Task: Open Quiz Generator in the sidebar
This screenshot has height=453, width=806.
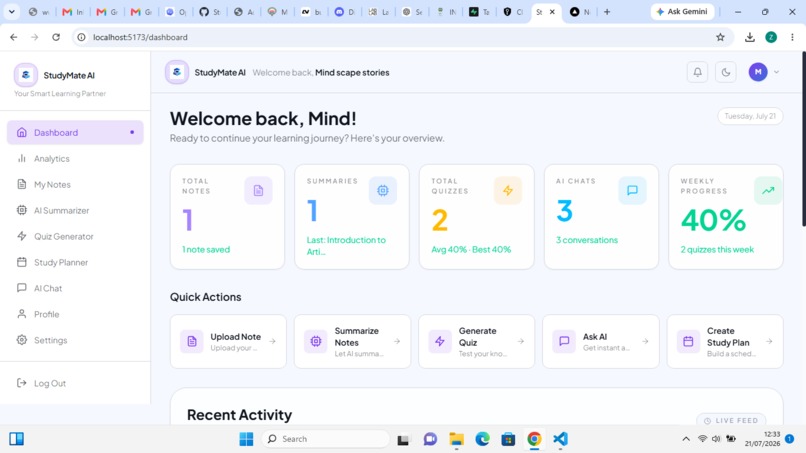Action: [x=75, y=237]
